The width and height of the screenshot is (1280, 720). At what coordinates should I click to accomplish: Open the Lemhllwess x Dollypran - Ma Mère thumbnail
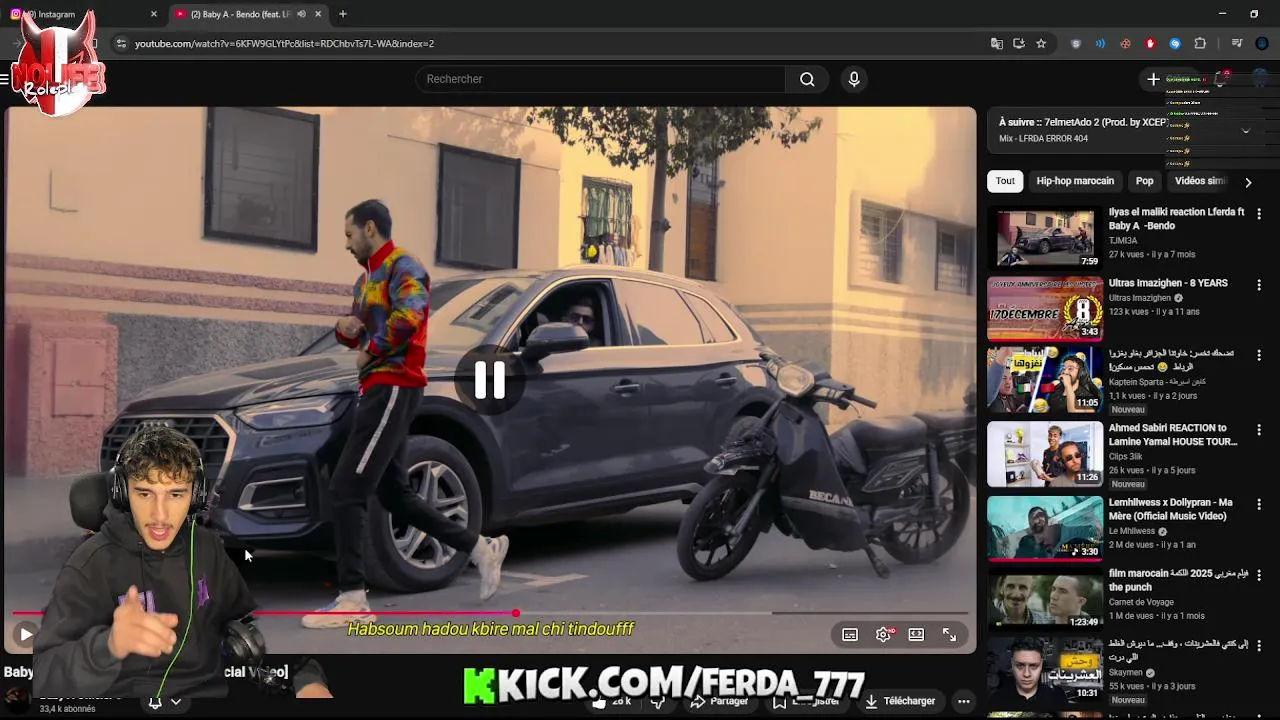pyautogui.click(x=1045, y=527)
